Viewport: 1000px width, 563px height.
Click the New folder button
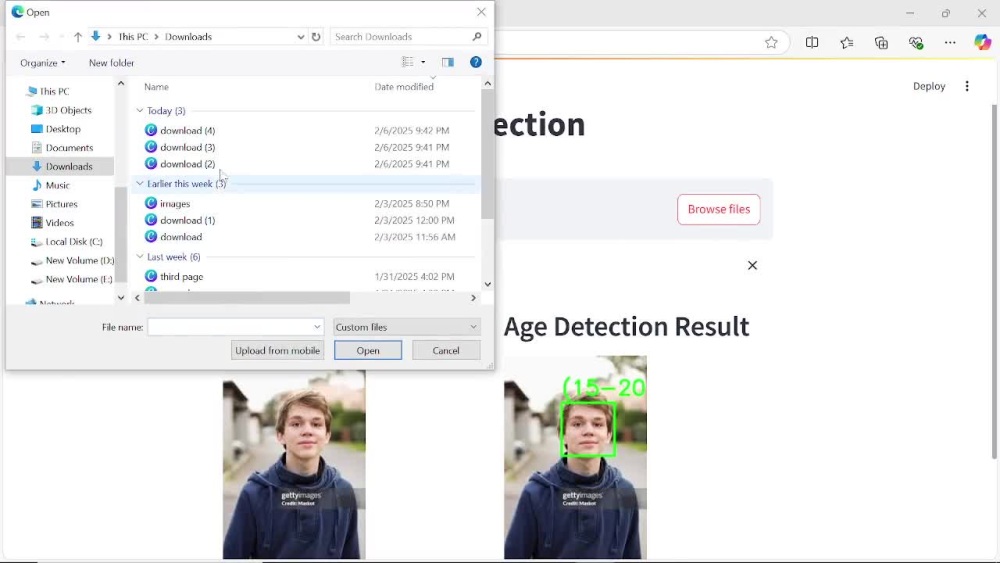(111, 62)
